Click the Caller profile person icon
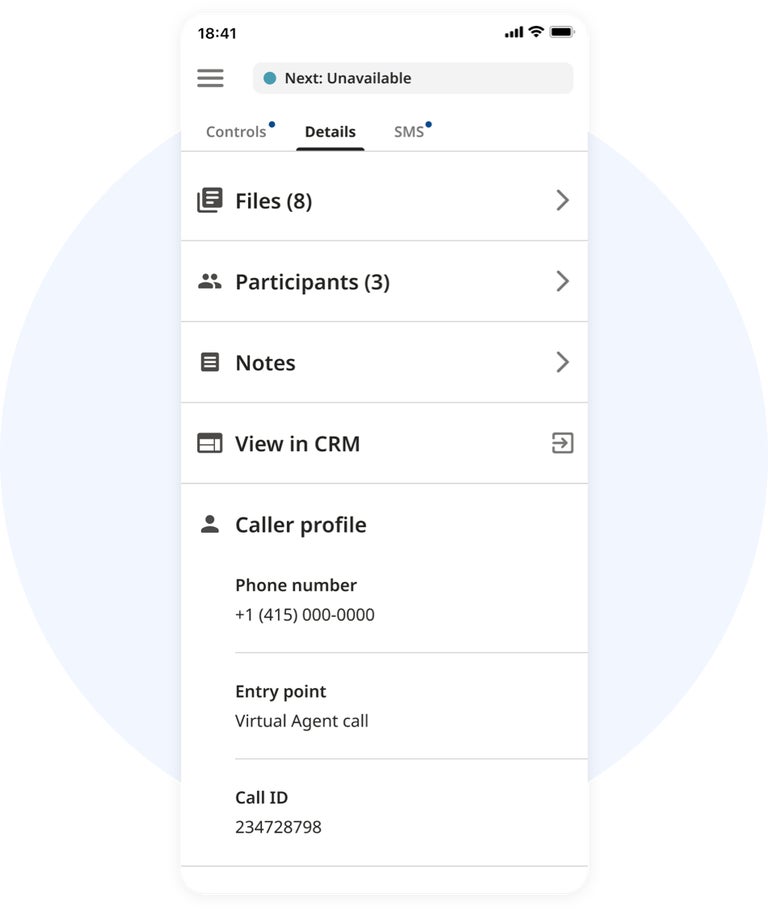 [x=209, y=522]
